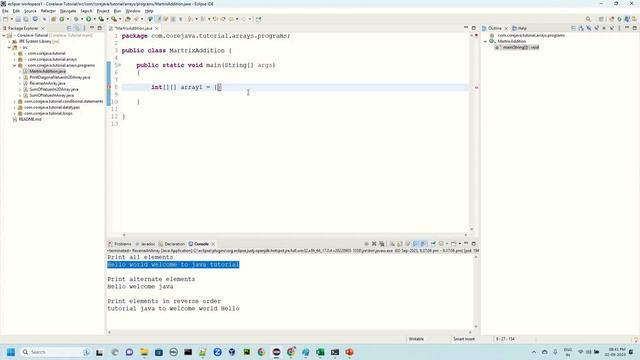Screen dimensions: 640x360
Task: Select MartrixAddition.java in Package Explorer
Action: click(47, 71)
